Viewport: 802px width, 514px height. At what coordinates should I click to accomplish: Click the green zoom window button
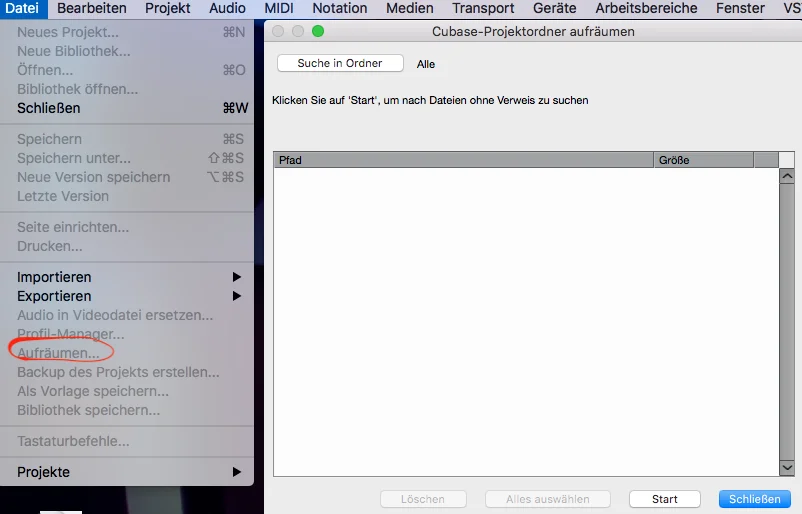coord(318,31)
